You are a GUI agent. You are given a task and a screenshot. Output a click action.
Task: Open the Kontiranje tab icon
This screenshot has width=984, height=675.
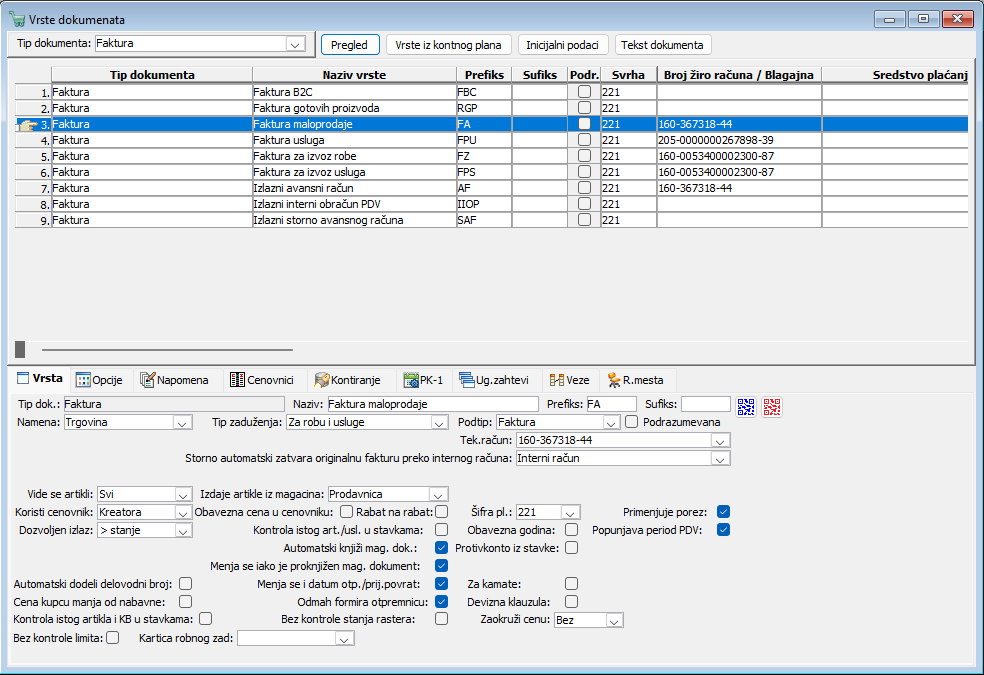coord(321,380)
